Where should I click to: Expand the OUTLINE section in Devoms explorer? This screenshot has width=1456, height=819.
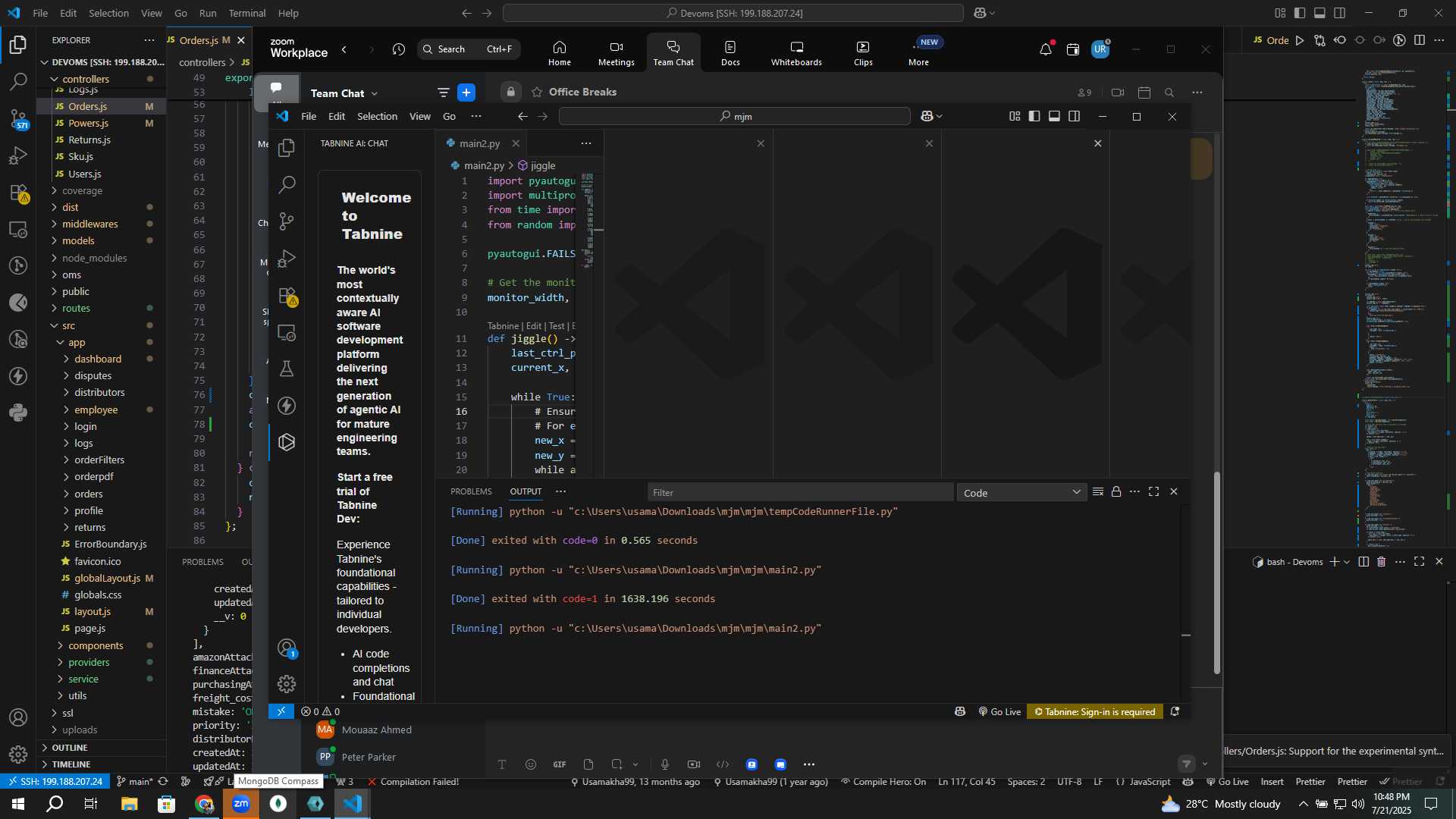(102, 748)
